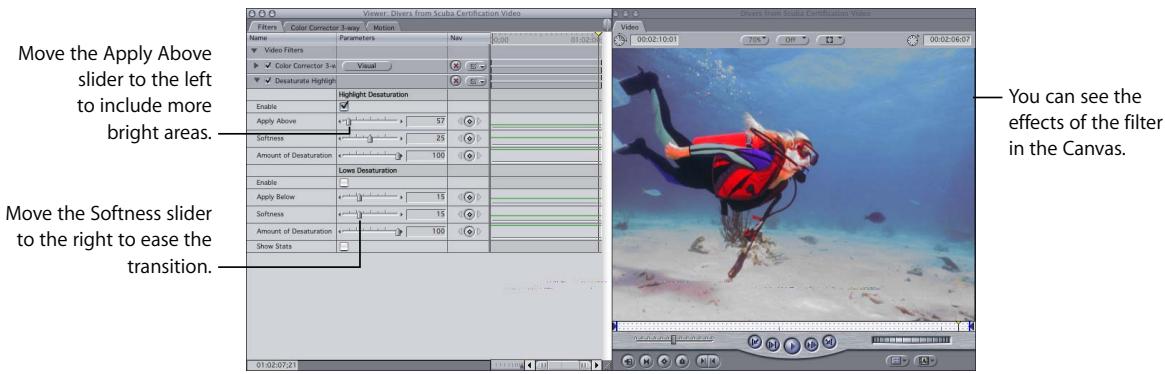Uncheck Highlight Desaturation Enable checkbox
This screenshot has width=1165, height=374.
pos(344,106)
